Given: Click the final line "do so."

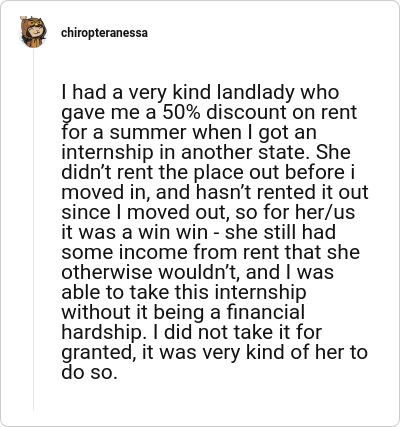Looking at the screenshot, I should coord(89,372).
